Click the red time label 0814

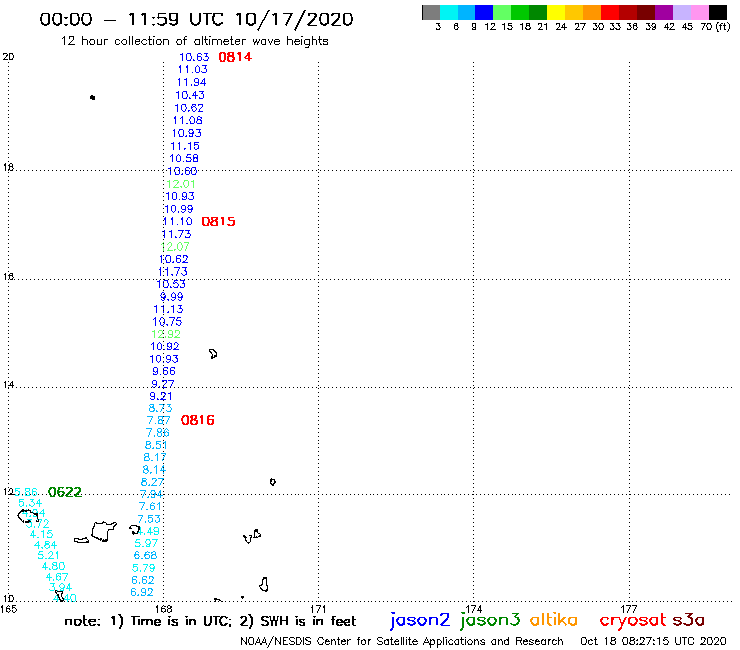click(x=235, y=57)
